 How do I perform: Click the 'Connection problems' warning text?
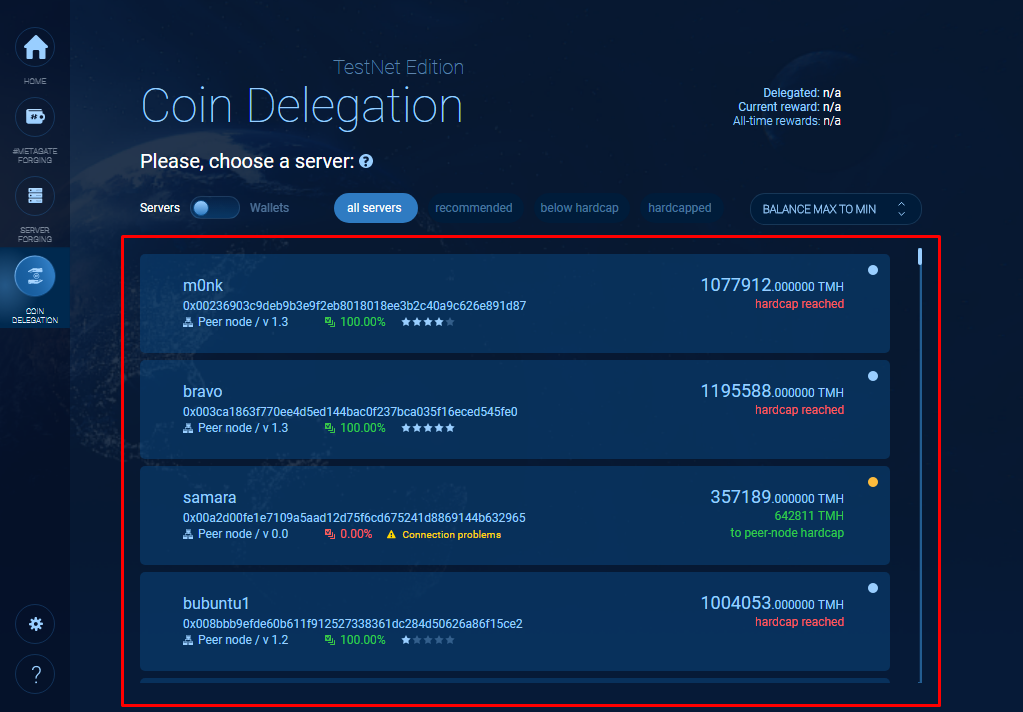click(x=451, y=534)
